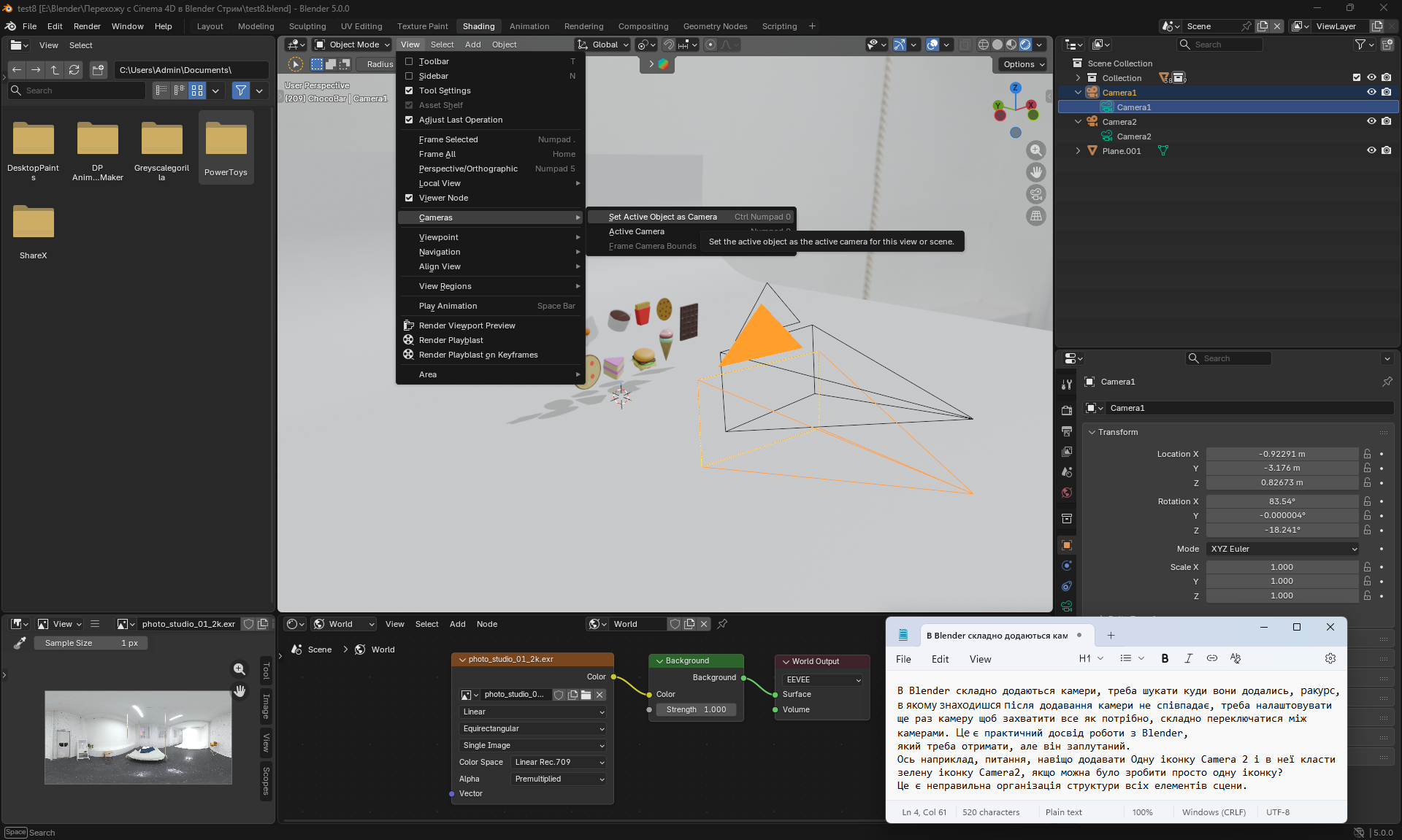The image size is (1402, 840).
Task: Toggle camera view icon in viewport
Action: point(1035,194)
